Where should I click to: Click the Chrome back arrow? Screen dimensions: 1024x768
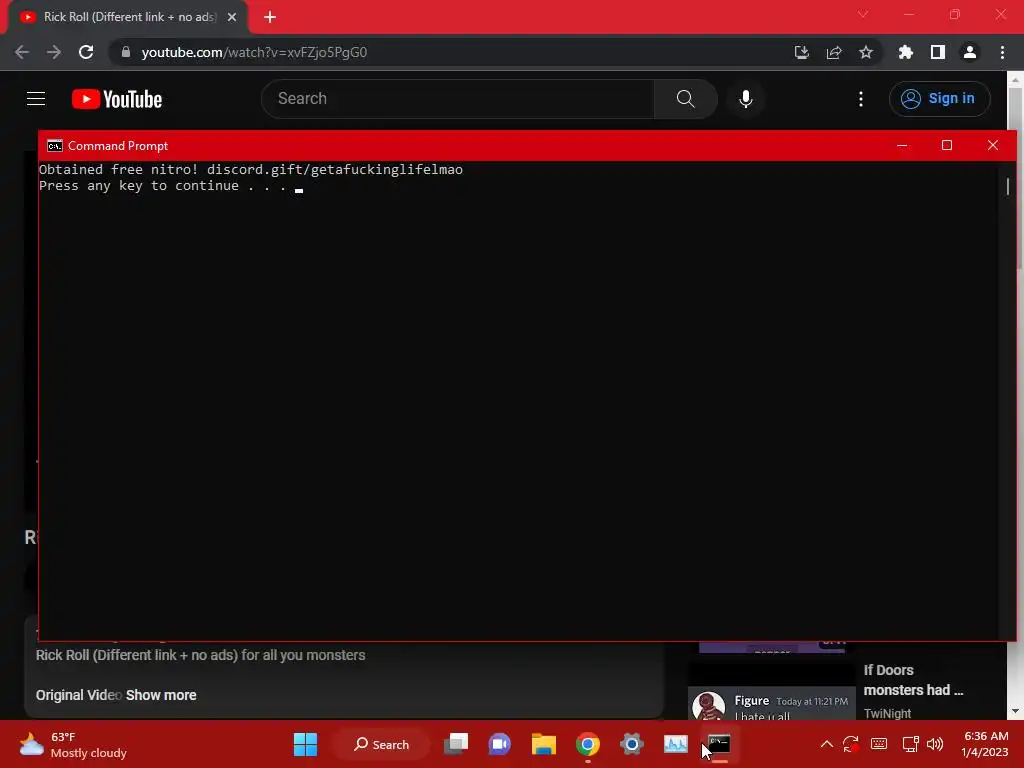pos(22,52)
